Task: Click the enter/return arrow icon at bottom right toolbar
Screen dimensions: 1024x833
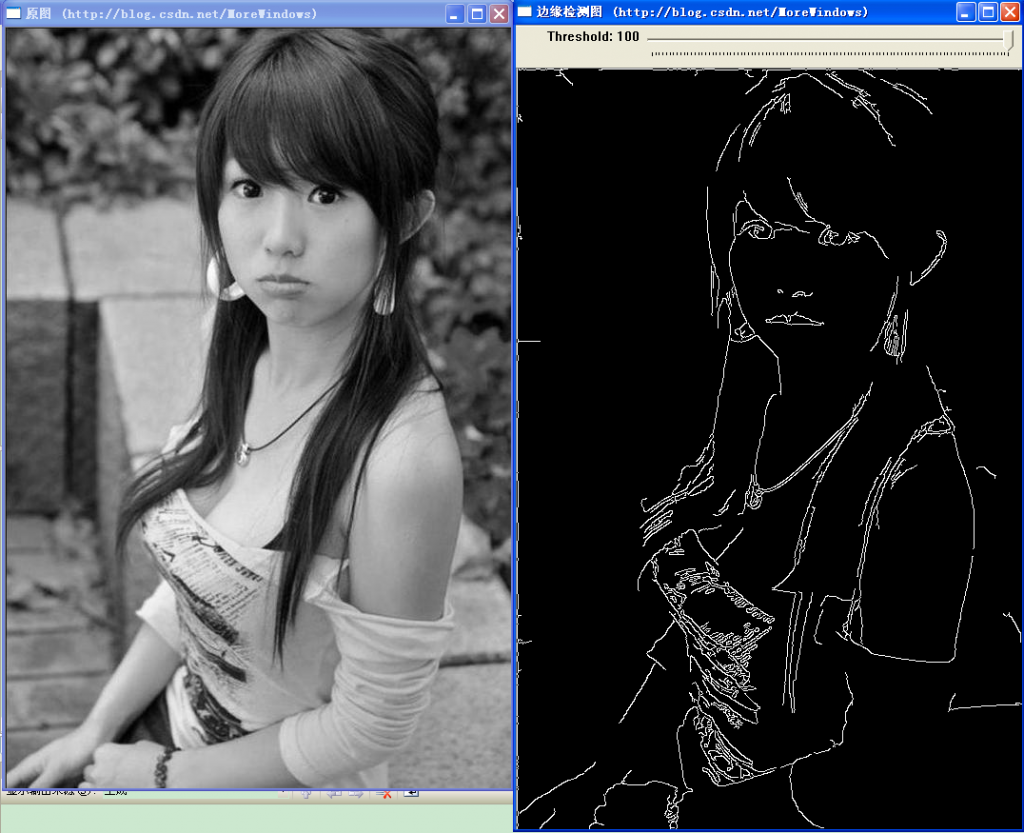Action: coord(410,794)
